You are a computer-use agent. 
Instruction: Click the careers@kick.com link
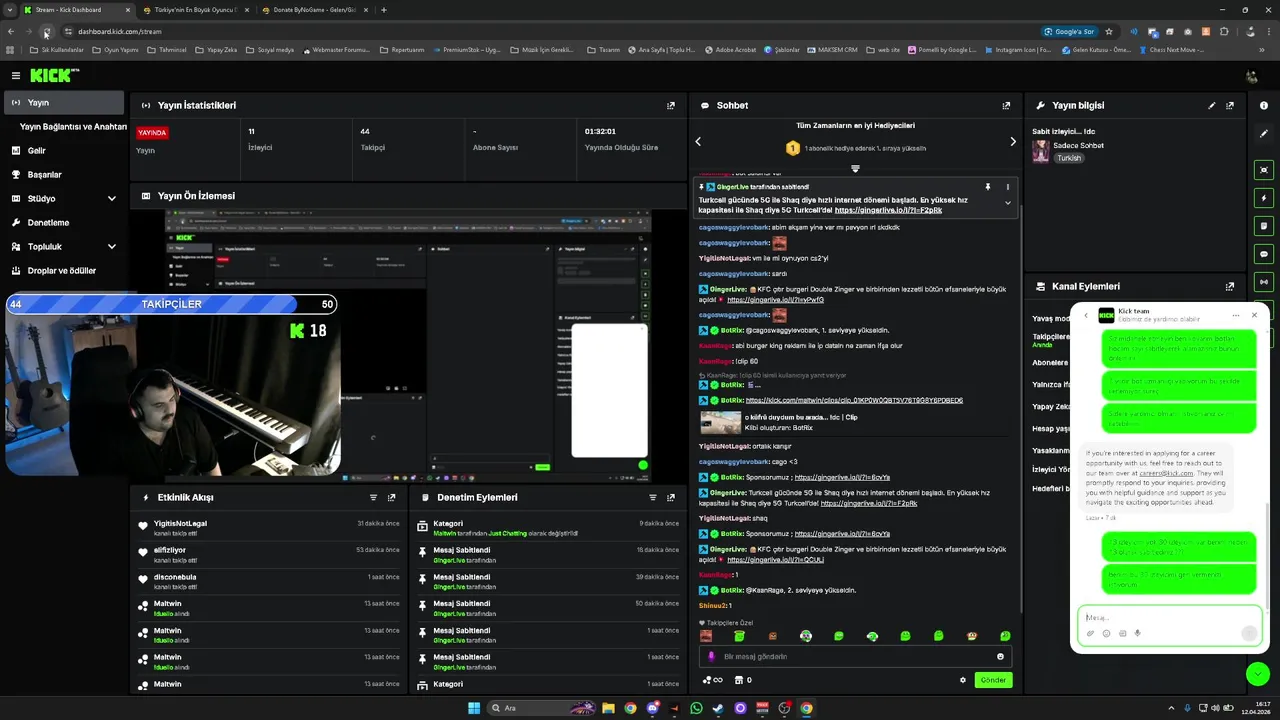[1166, 473]
